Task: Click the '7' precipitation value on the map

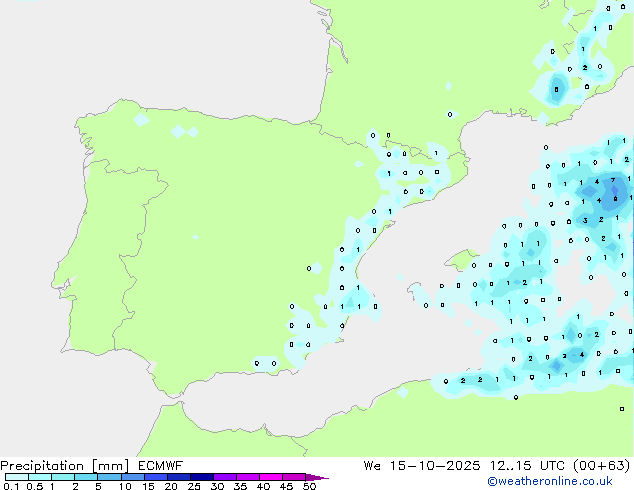Action: click(613, 180)
